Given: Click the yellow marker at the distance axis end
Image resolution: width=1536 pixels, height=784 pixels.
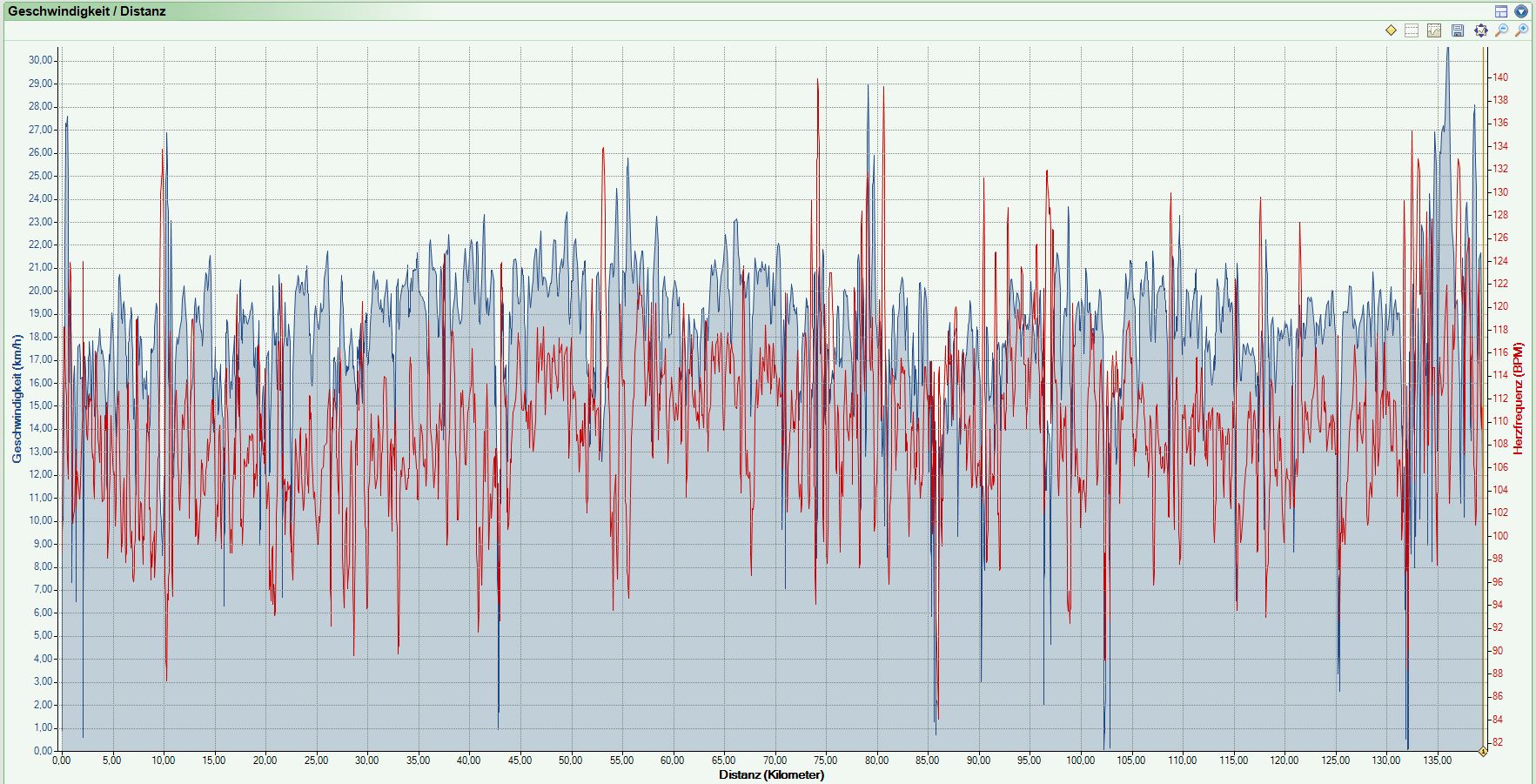Looking at the screenshot, I should coord(1483,751).
